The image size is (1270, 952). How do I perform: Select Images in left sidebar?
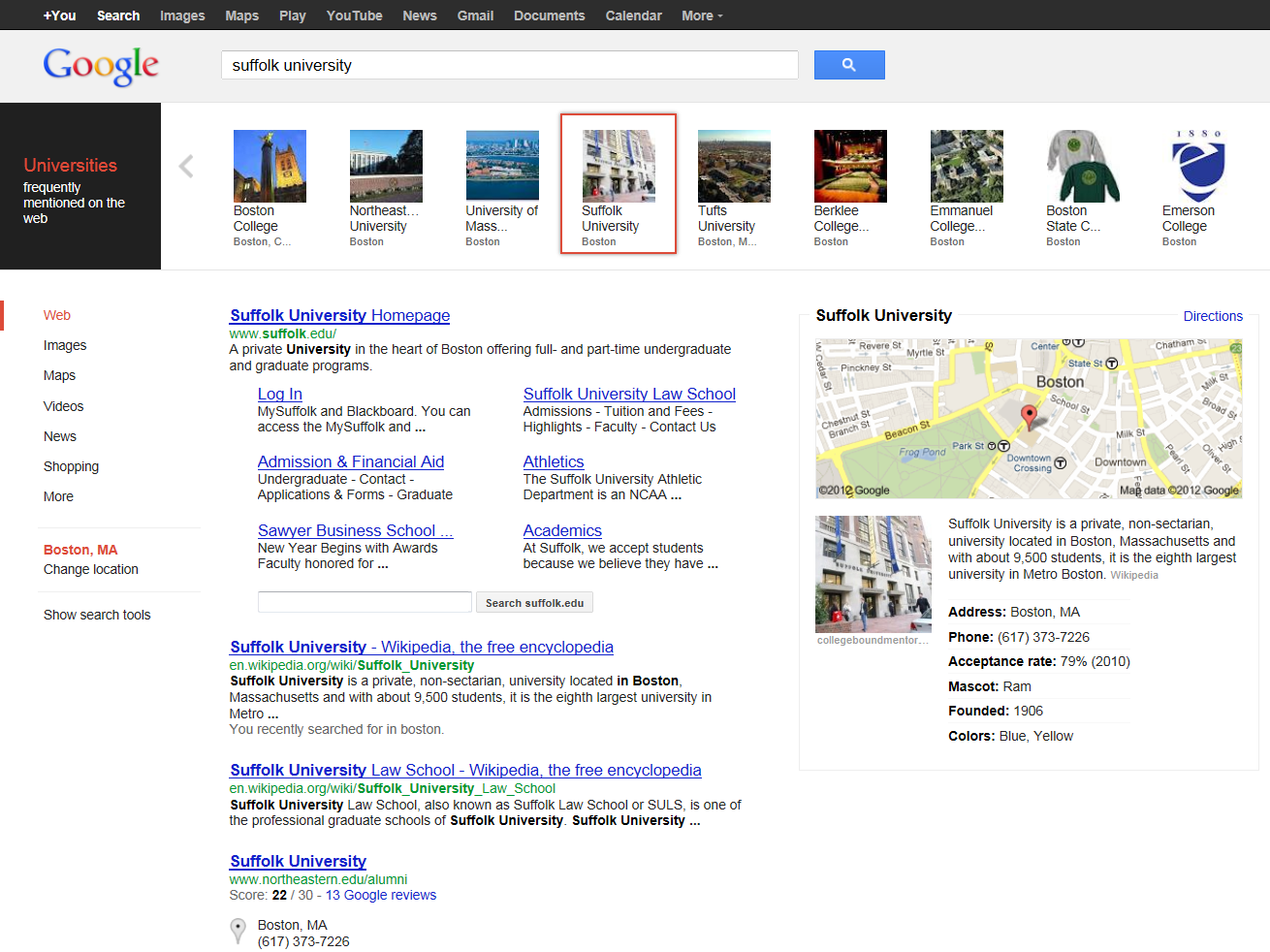65,345
